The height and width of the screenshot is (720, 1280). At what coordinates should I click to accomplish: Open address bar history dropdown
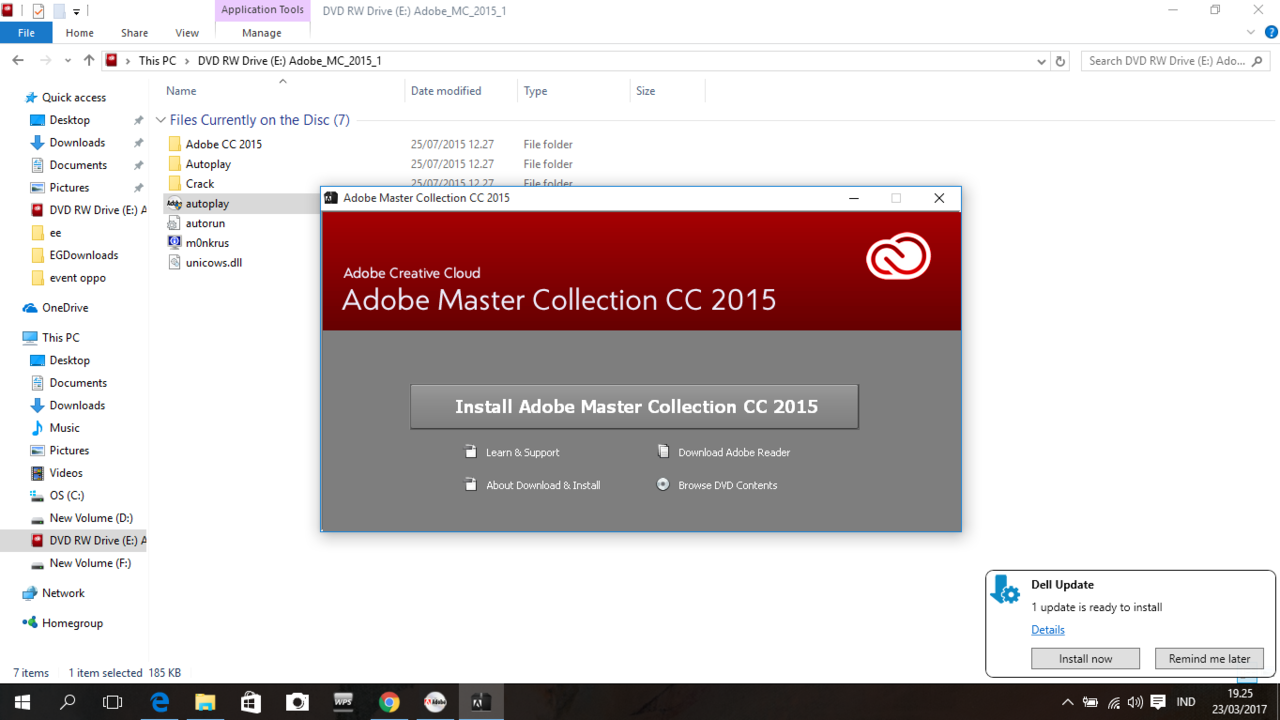pyautogui.click(x=1041, y=61)
